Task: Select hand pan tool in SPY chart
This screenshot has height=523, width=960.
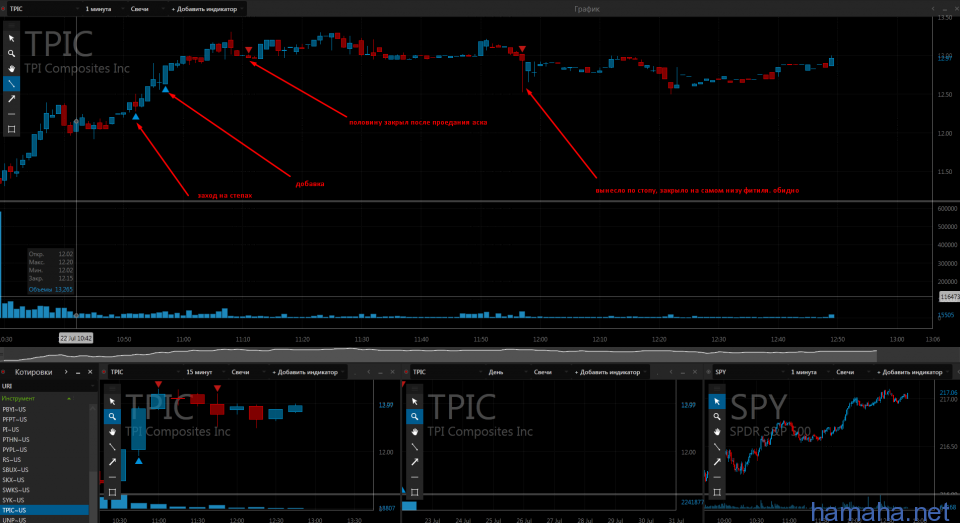Action: [x=717, y=432]
